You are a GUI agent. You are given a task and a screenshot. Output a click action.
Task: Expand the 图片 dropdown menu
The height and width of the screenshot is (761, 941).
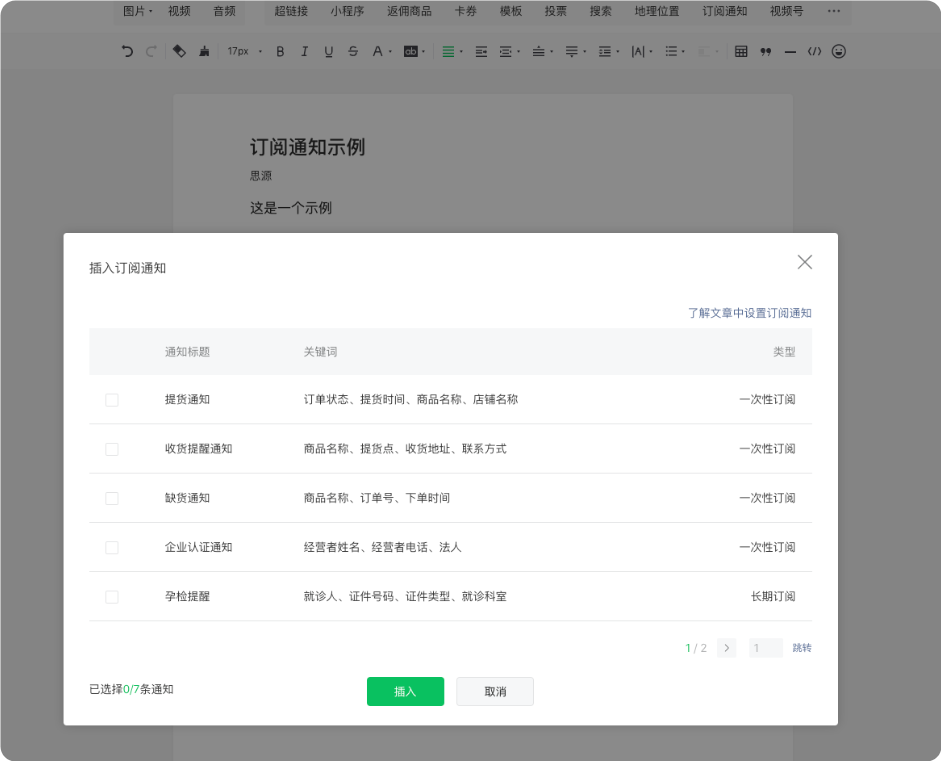point(137,12)
